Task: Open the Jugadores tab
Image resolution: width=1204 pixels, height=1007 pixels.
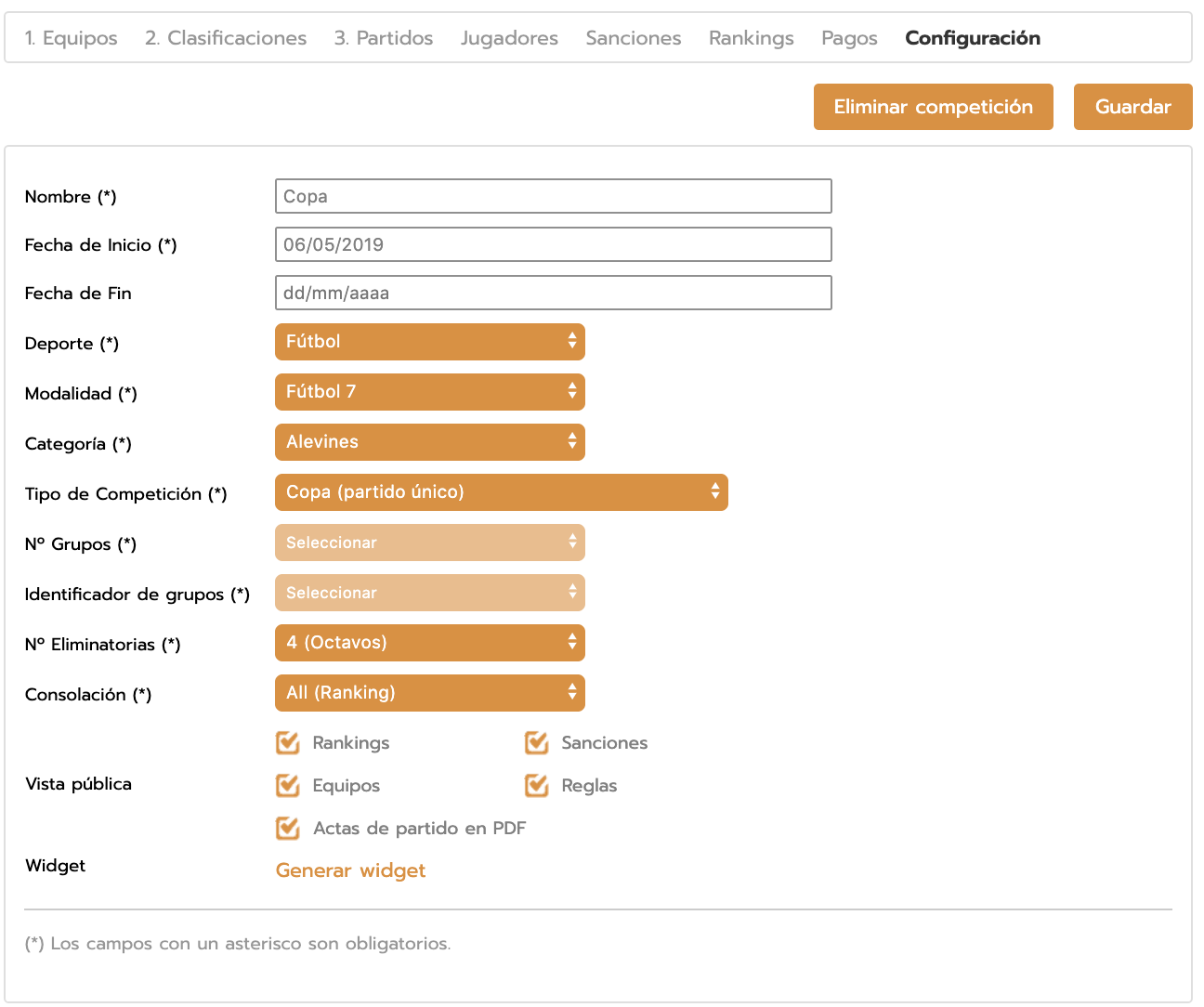Action: click(x=509, y=38)
